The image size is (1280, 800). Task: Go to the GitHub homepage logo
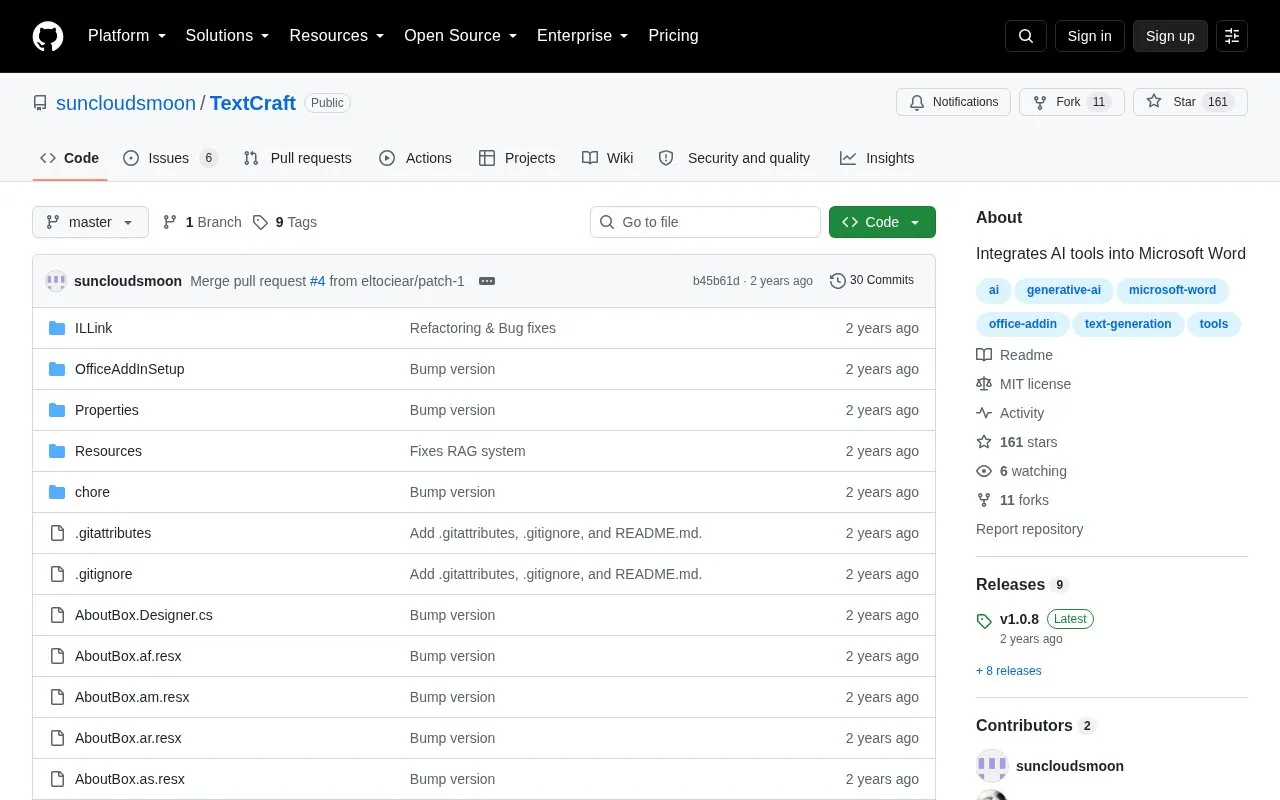[x=48, y=36]
